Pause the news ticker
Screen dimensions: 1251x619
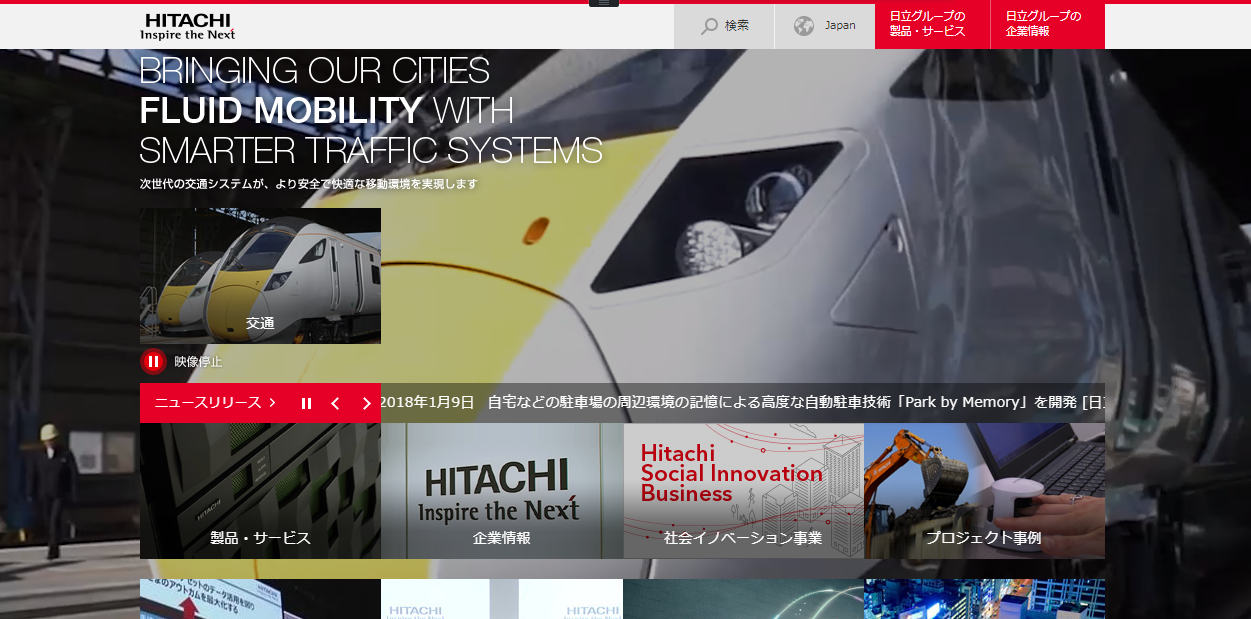[x=306, y=403]
